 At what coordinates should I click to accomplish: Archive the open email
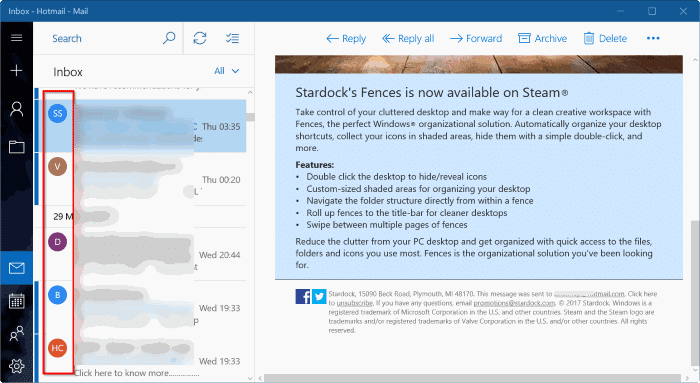pos(542,39)
